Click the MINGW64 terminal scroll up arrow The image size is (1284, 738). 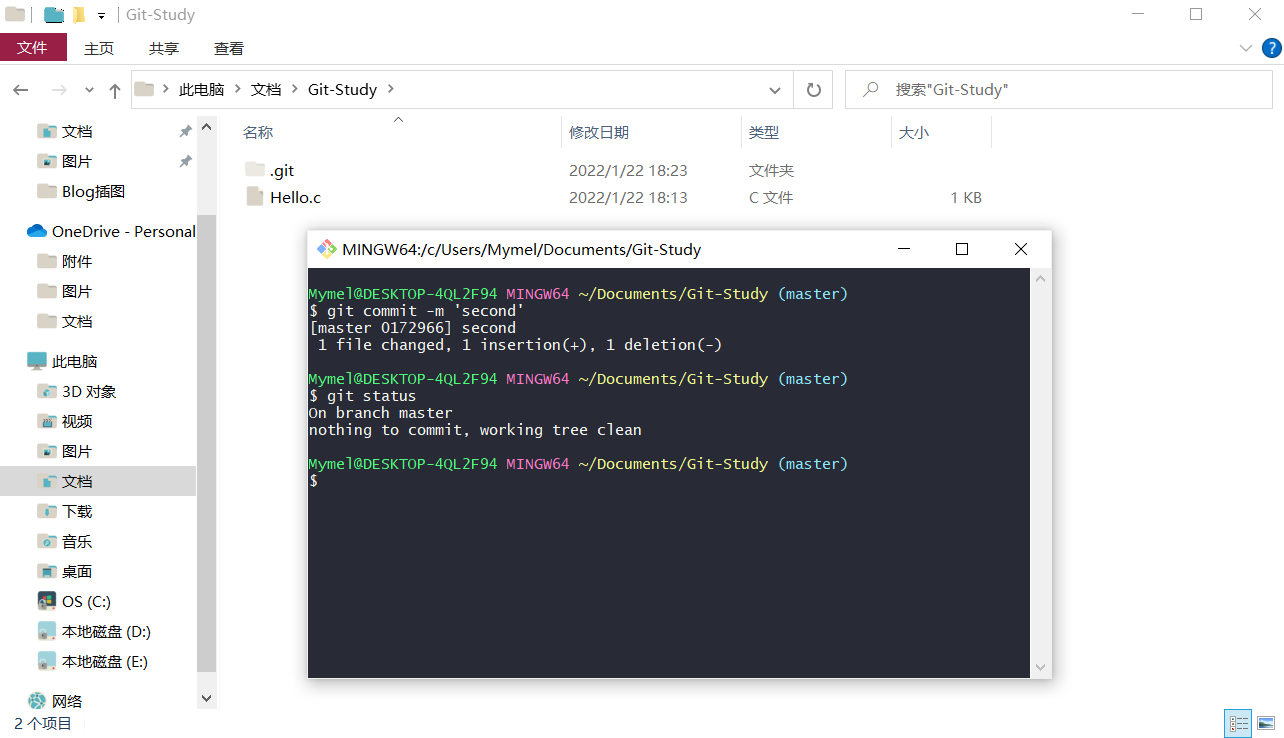pos(1041,277)
